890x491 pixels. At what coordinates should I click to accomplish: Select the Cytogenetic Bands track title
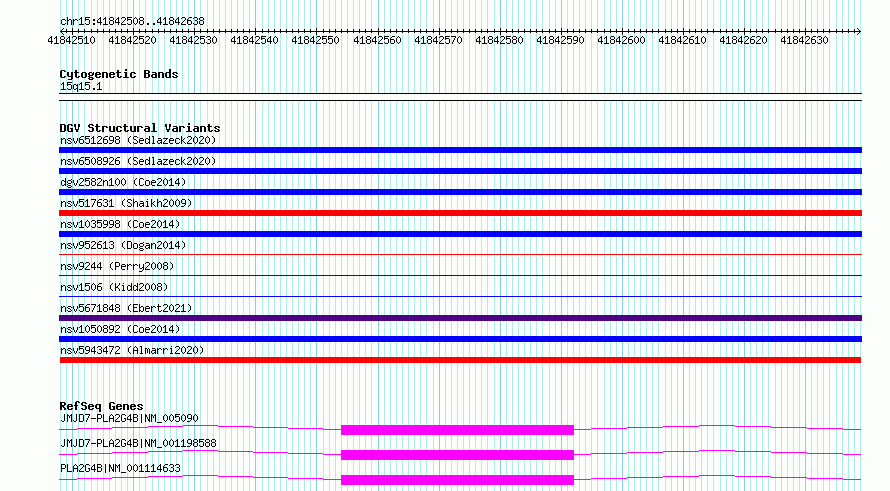click(x=119, y=74)
